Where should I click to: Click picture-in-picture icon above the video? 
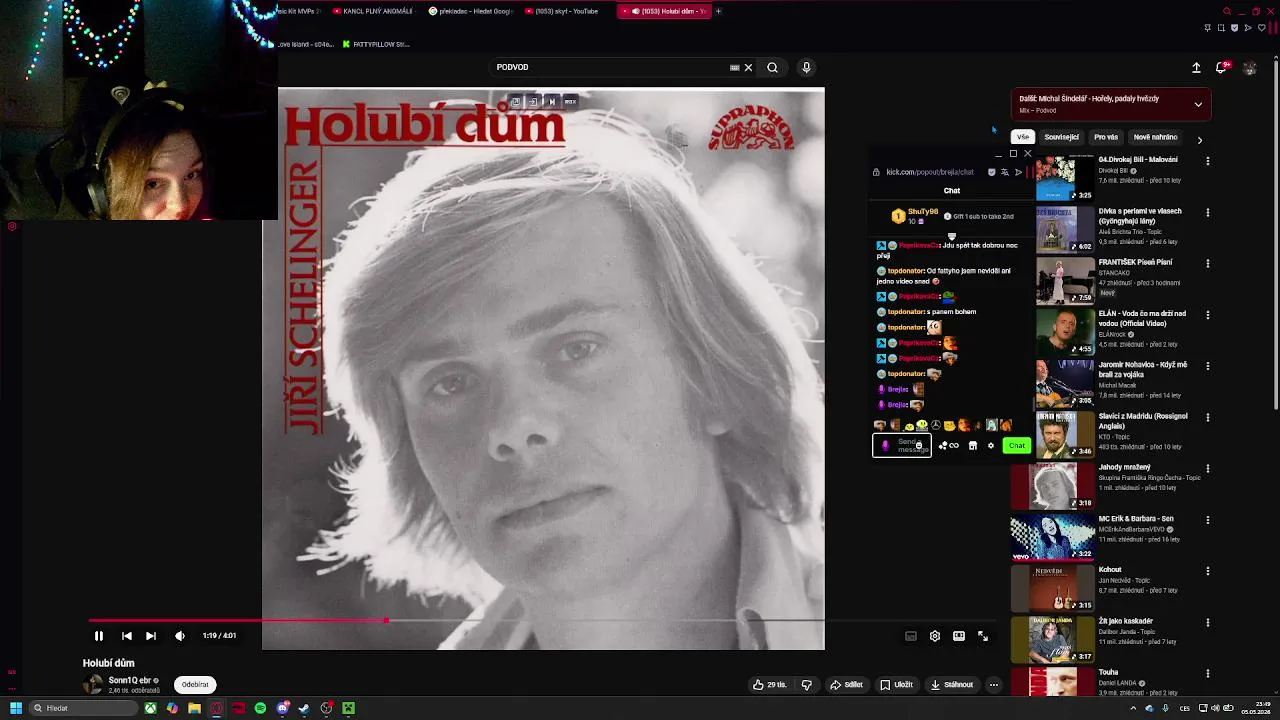click(x=515, y=102)
